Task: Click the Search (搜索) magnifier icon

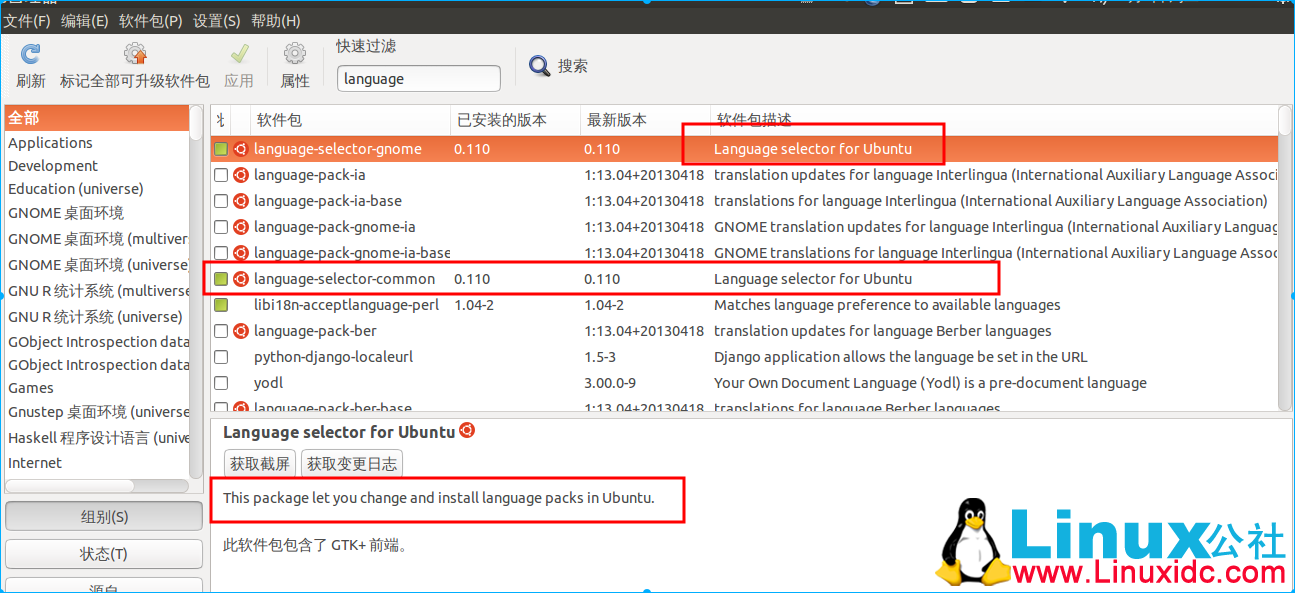Action: click(540, 66)
